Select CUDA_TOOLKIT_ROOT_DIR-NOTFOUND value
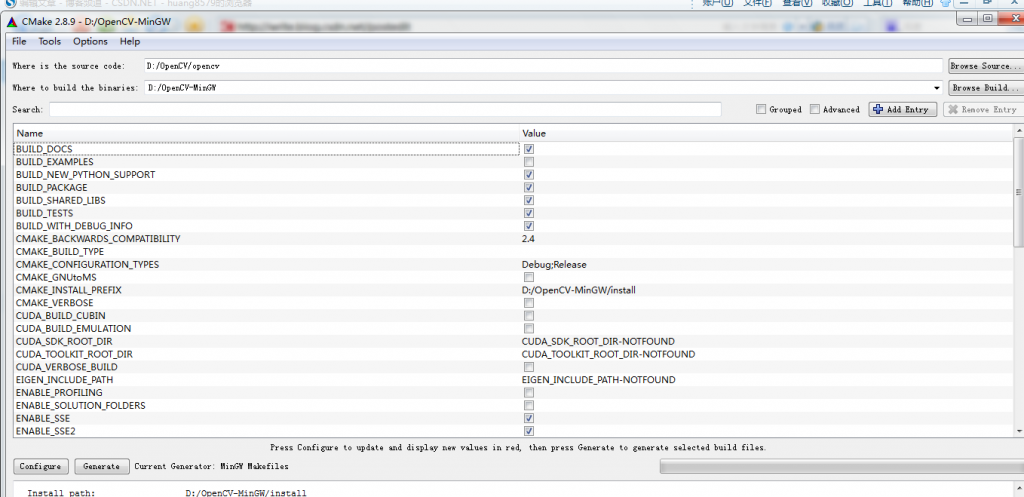 [609, 354]
